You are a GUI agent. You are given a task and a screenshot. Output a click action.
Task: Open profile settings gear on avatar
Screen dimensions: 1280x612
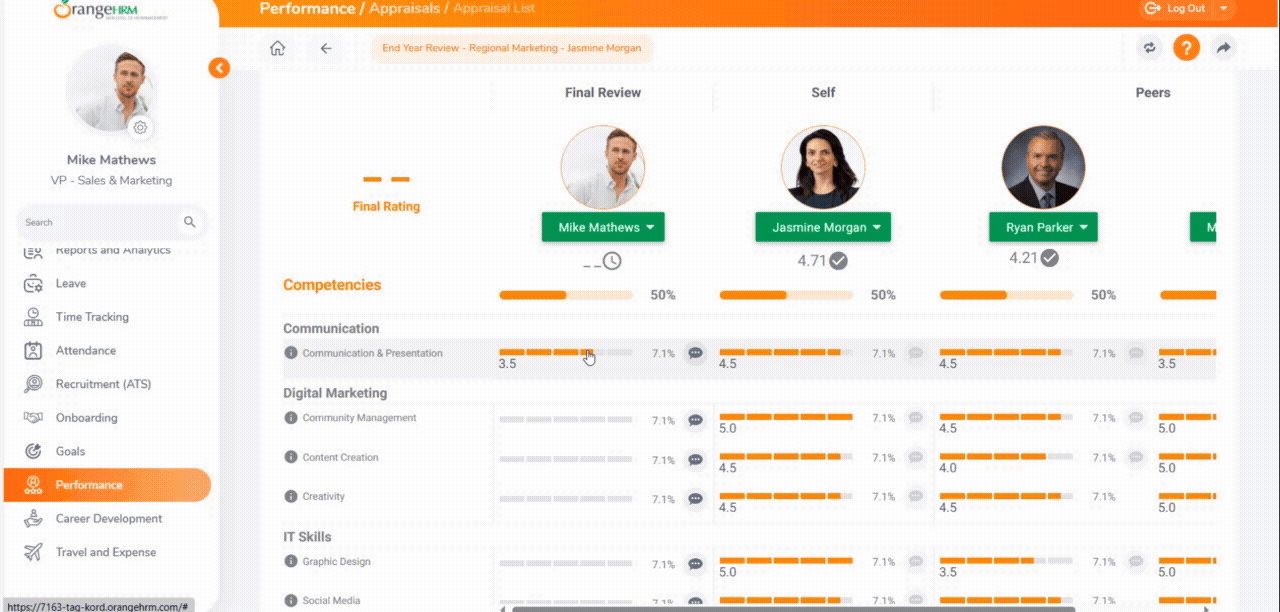coord(140,127)
